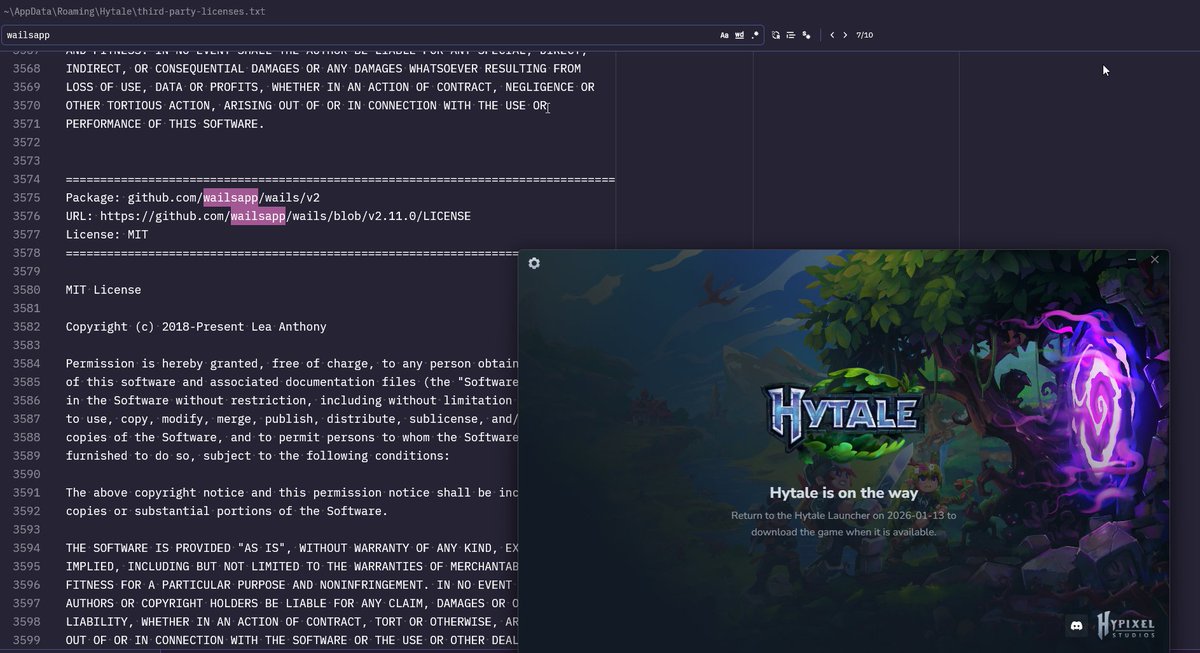Click line starting 'Permission is hereby granted'
This screenshot has height=653, width=1200.
point(292,364)
